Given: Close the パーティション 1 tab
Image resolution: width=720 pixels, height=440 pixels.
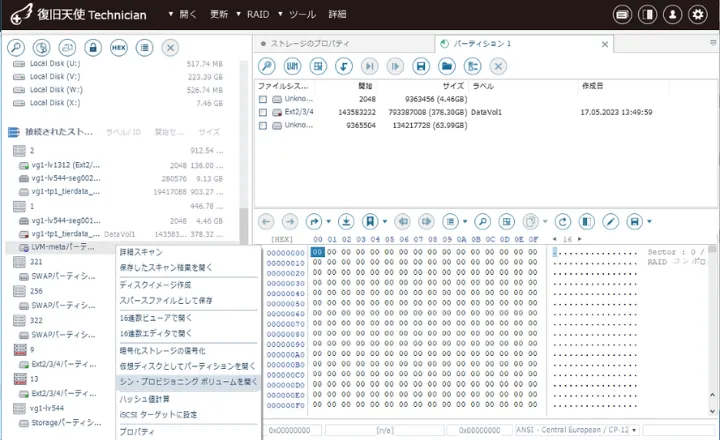Looking at the screenshot, I should coord(605,44).
